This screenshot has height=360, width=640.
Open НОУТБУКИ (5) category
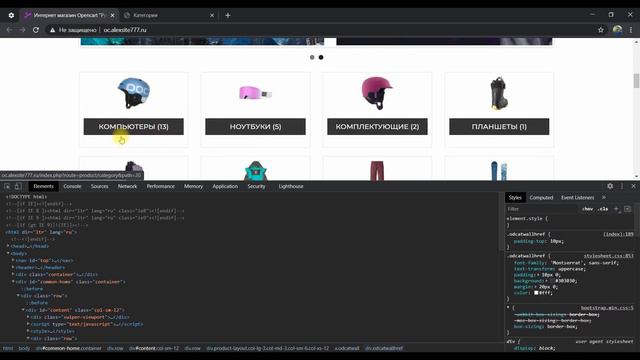255,127
